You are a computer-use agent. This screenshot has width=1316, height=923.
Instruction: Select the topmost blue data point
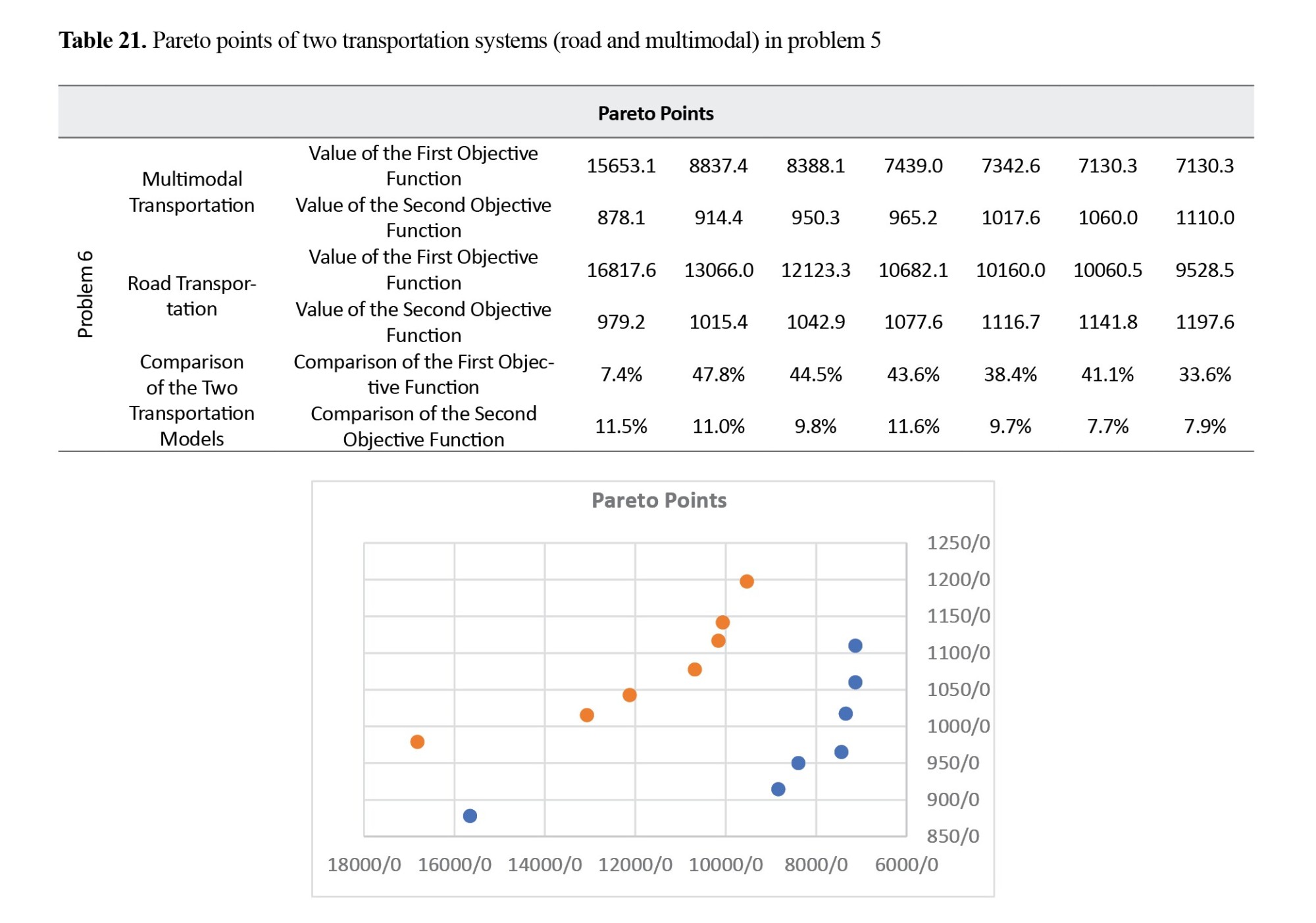pyautogui.click(x=855, y=646)
